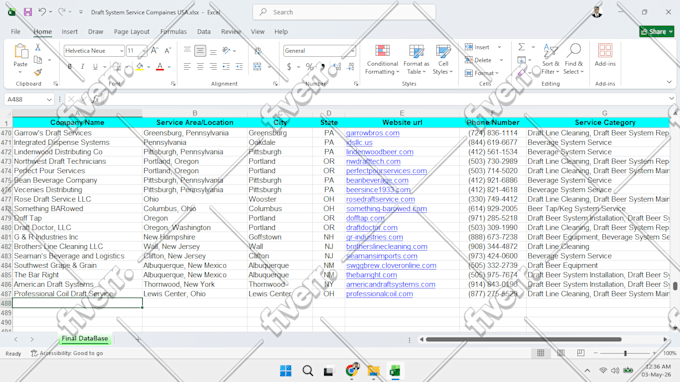Apply the red Font Color swatch
The image size is (680, 382).
pyautogui.click(x=160, y=67)
